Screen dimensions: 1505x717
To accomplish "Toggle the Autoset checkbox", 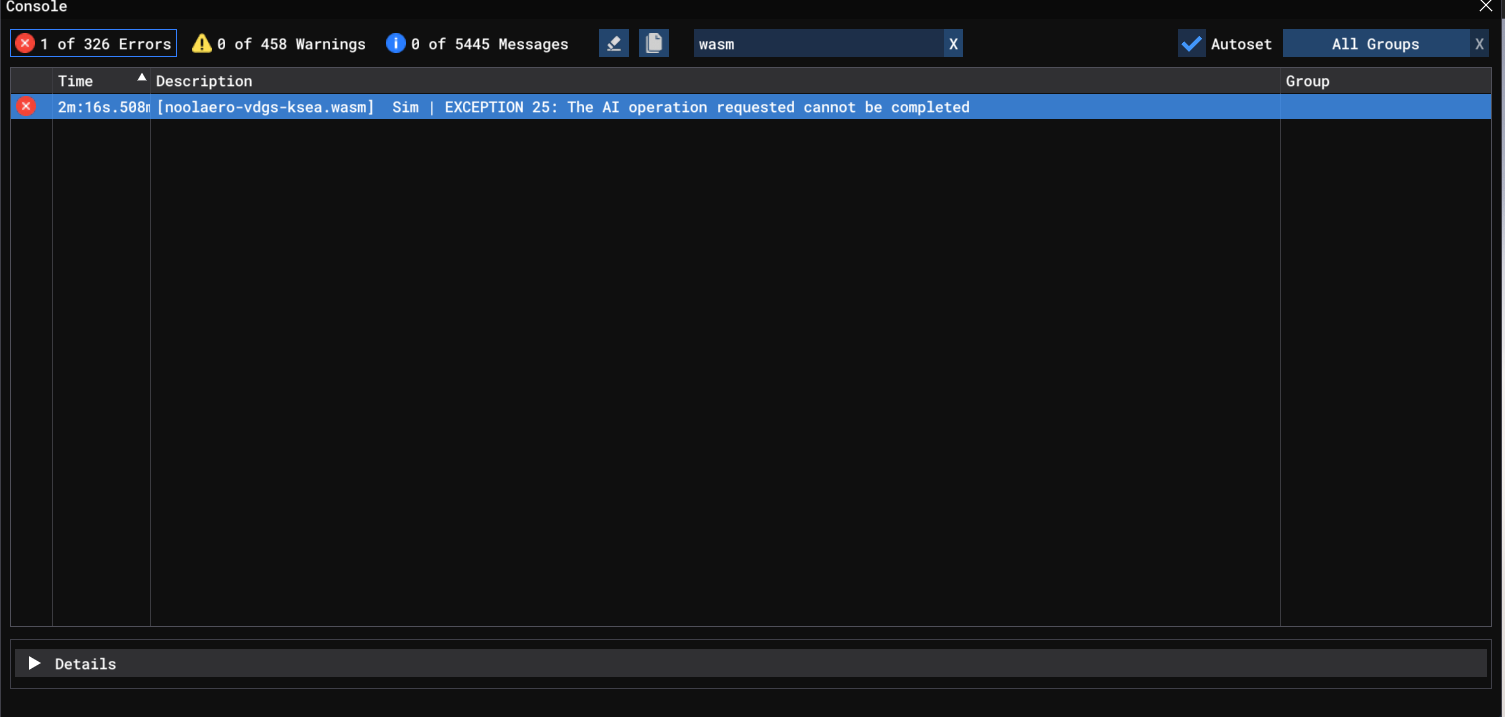I will coord(1191,44).
